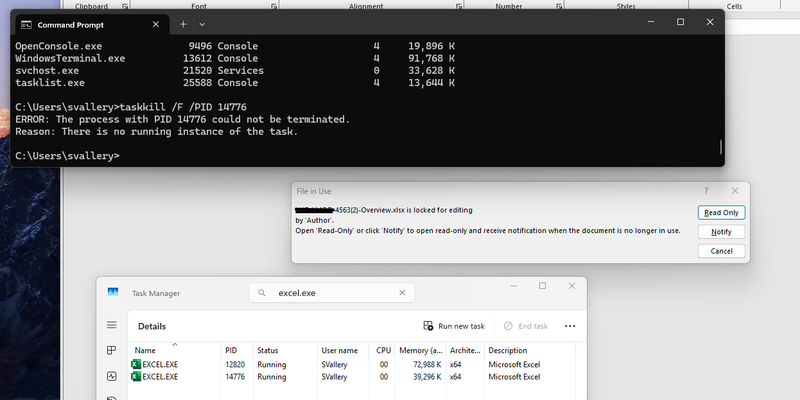Sort by the Description column header
Image resolution: width=800 pixels, height=400 pixels.
pyautogui.click(x=530, y=351)
